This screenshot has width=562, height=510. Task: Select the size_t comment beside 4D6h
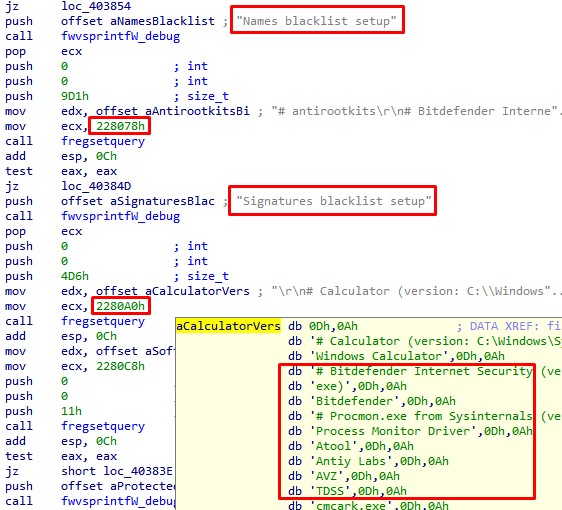[x=208, y=276]
